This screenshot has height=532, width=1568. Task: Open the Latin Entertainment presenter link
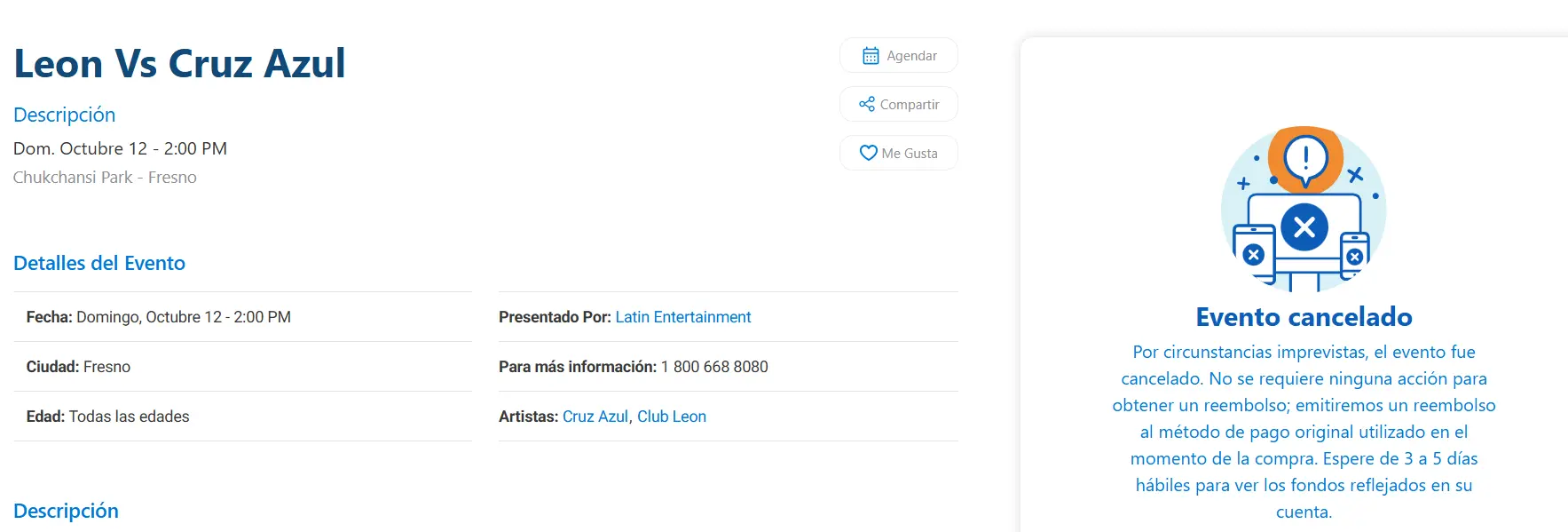(682, 317)
